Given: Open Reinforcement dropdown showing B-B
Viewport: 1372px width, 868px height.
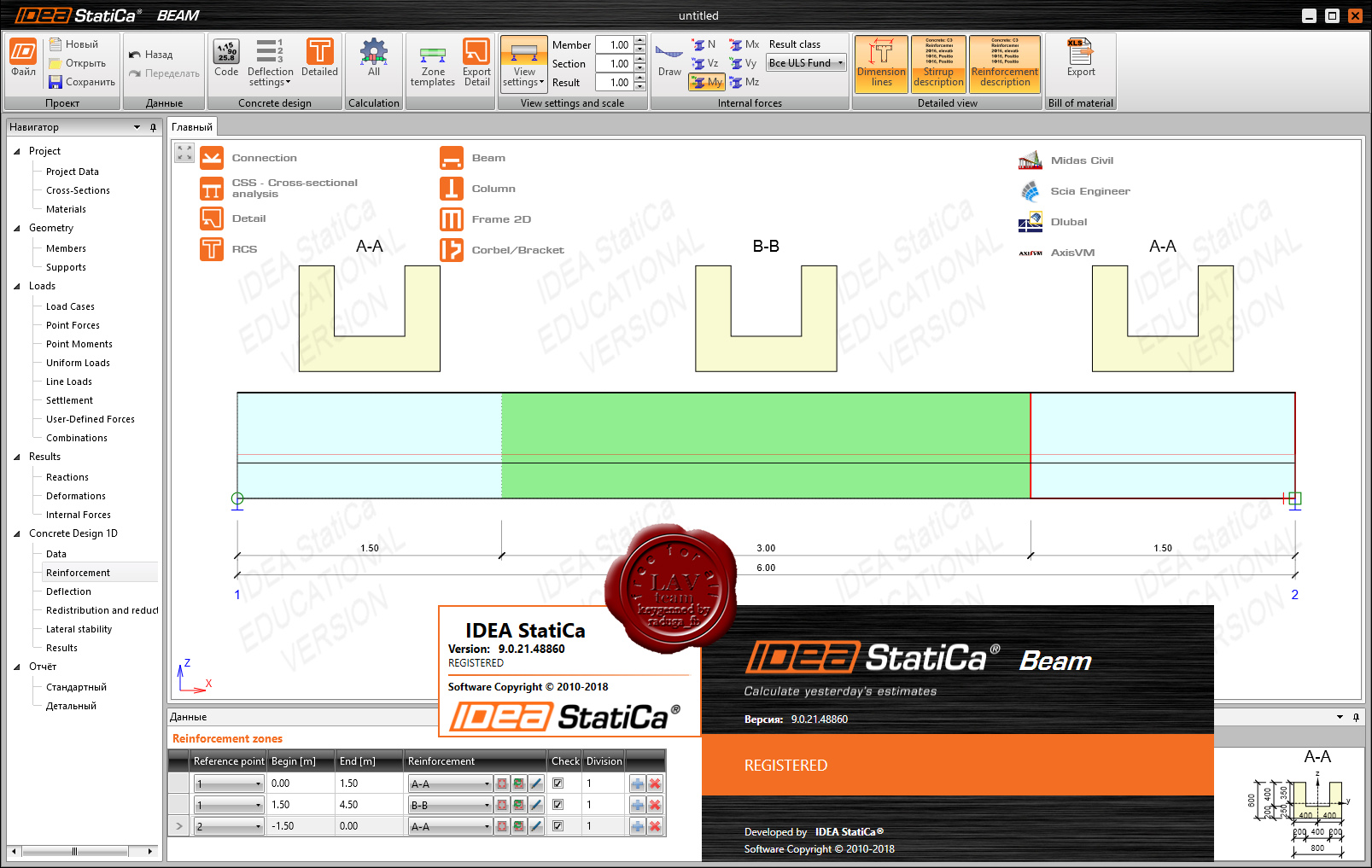Looking at the screenshot, I should pyautogui.click(x=450, y=805).
